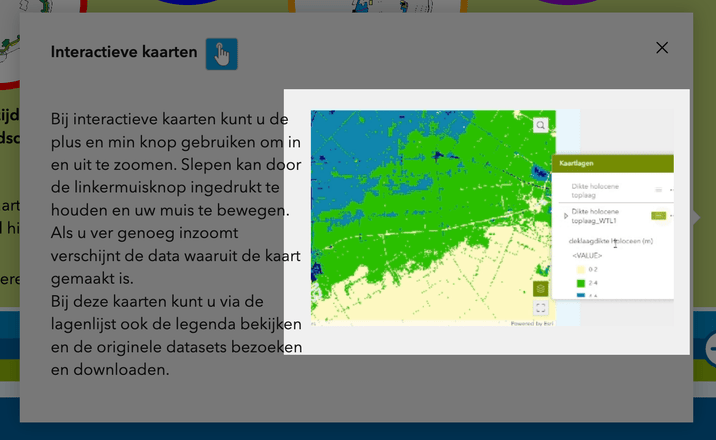The width and height of the screenshot is (716, 440).
Task: Click the right arrow beside the map panel
Action: (x=695, y=217)
